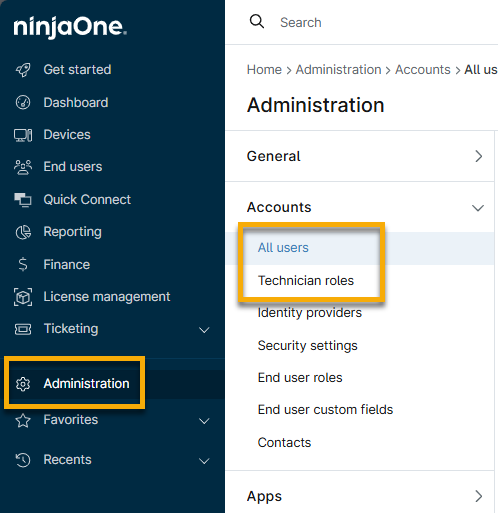Open License management in sidebar
The height and width of the screenshot is (513, 498).
[107, 297]
